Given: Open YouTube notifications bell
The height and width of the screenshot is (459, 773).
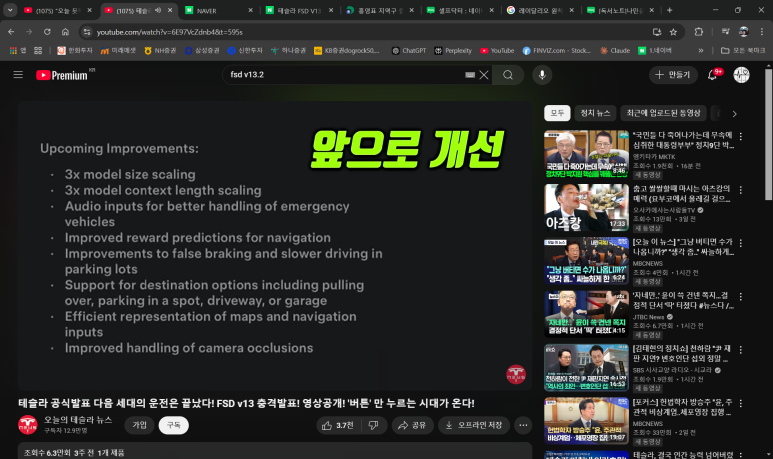Looking at the screenshot, I should tap(712, 75).
